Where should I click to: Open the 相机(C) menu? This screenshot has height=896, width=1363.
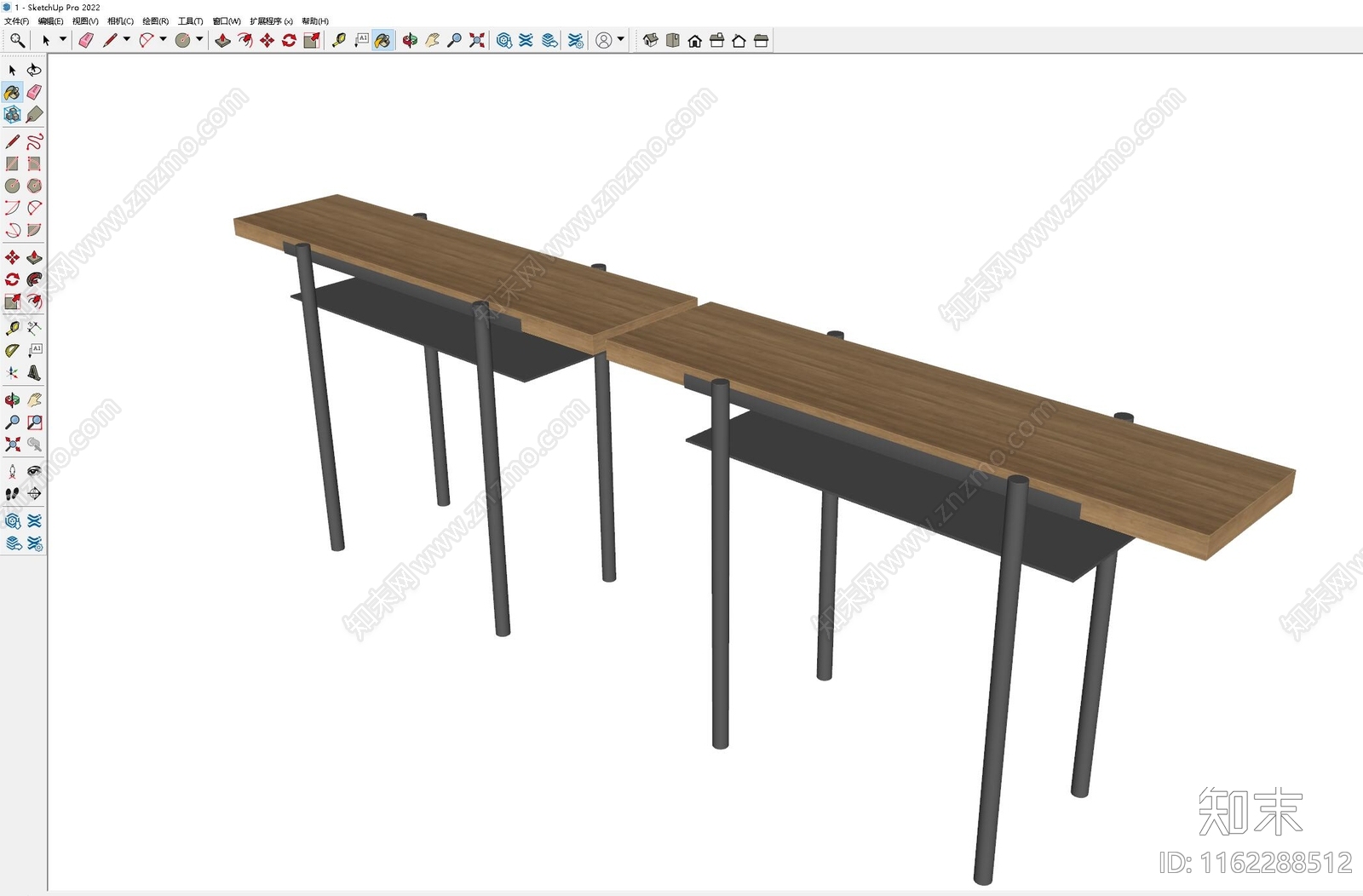(x=120, y=21)
